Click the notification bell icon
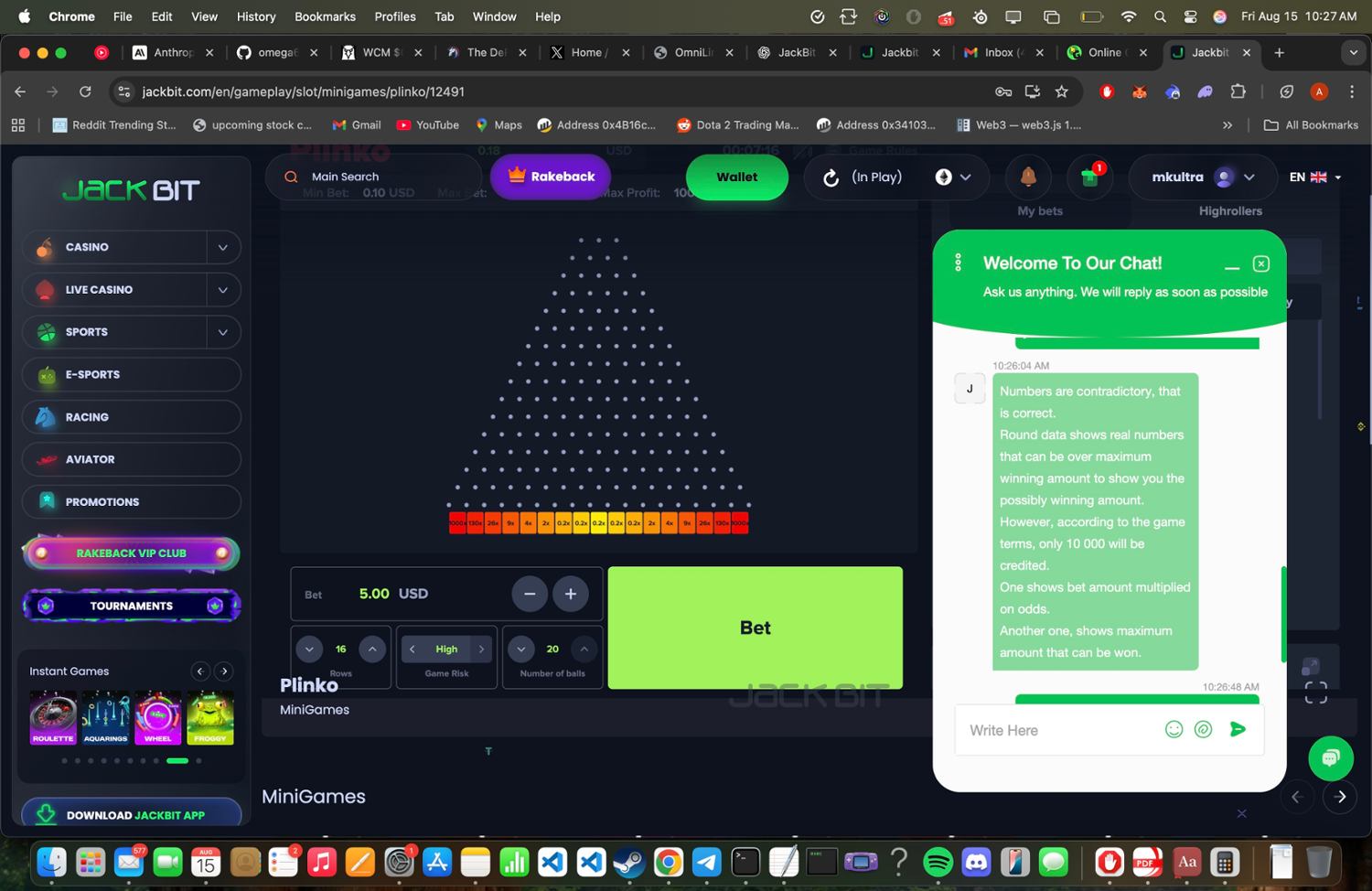The image size is (1372, 891). [x=1028, y=177]
